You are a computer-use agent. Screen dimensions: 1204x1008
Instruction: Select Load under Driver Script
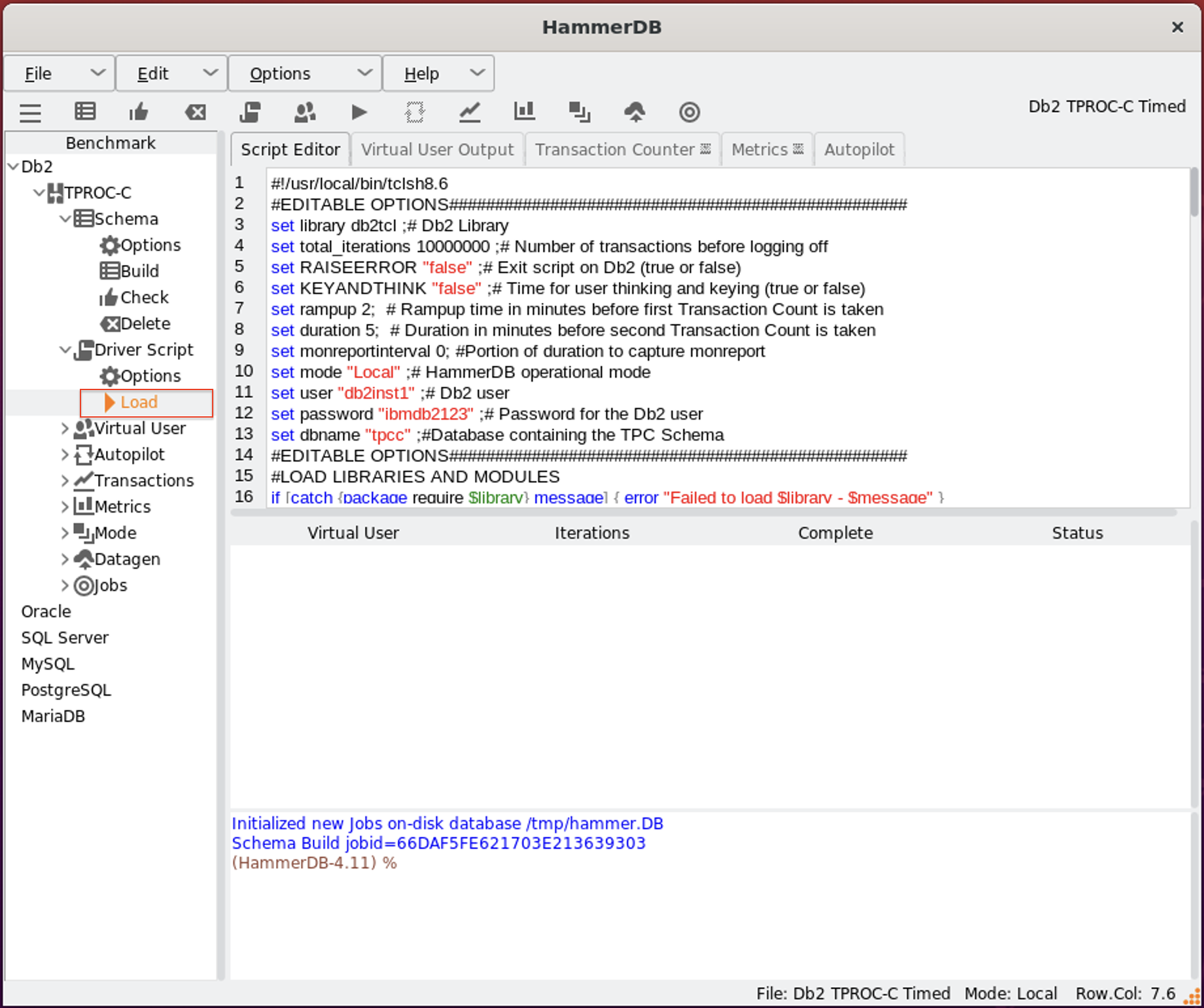[x=139, y=402]
